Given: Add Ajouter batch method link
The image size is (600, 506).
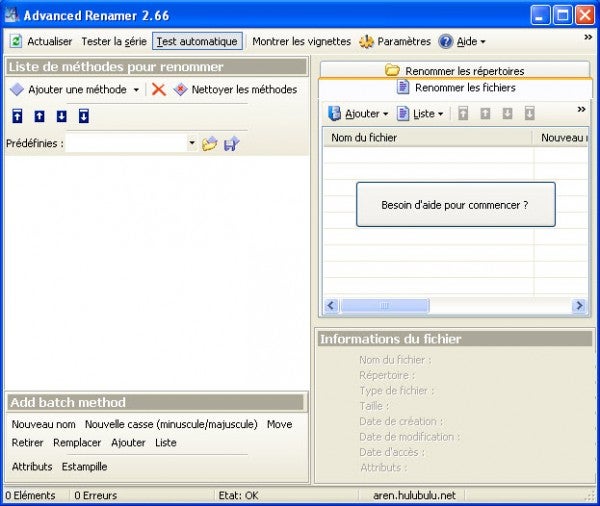Looking at the screenshot, I should tap(128, 442).
